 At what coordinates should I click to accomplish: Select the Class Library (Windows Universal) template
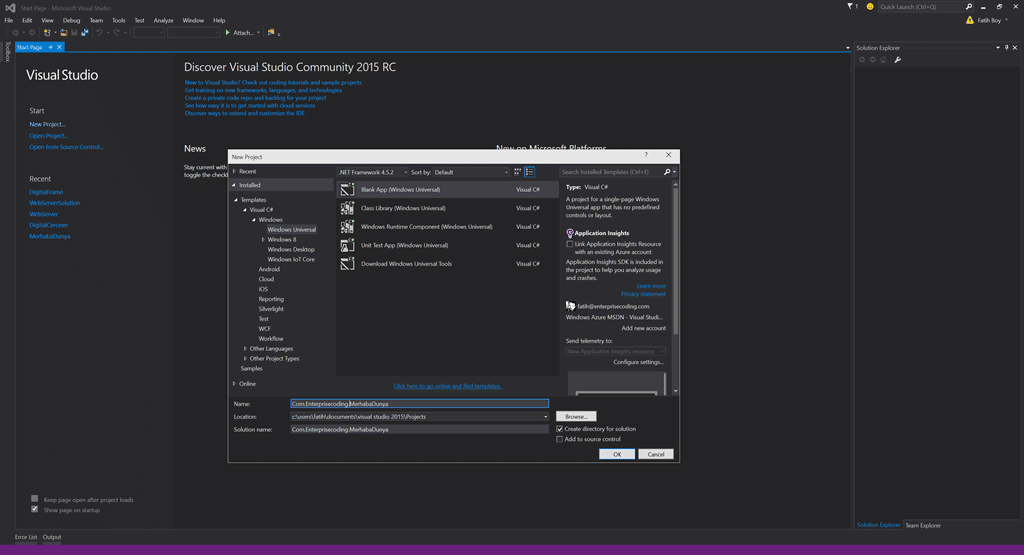[x=447, y=208]
